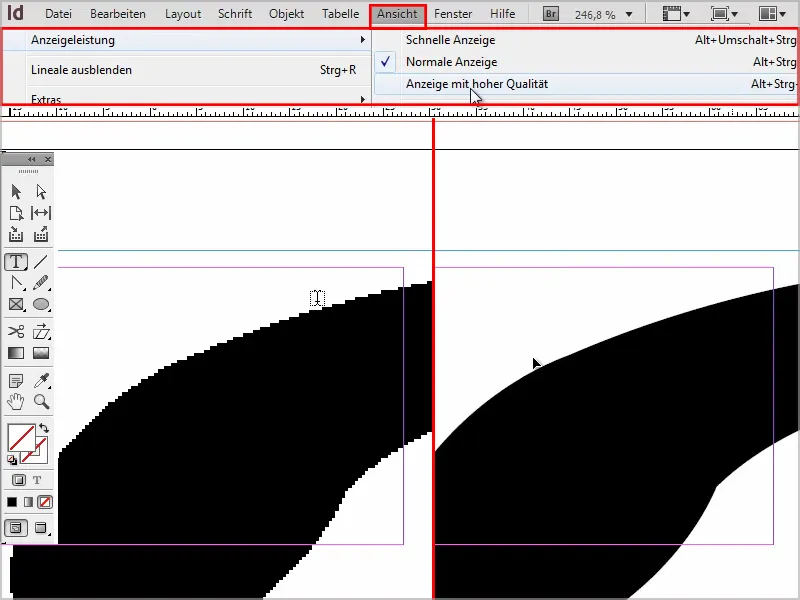This screenshot has height=600, width=800.
Task: Select the Rectangle Frame tool
Action: click(x=16, y=304)
